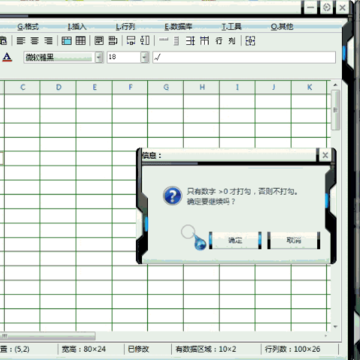Select column header I
The height and width of the screenshot is (360, 360).
[x=237, y=87]
